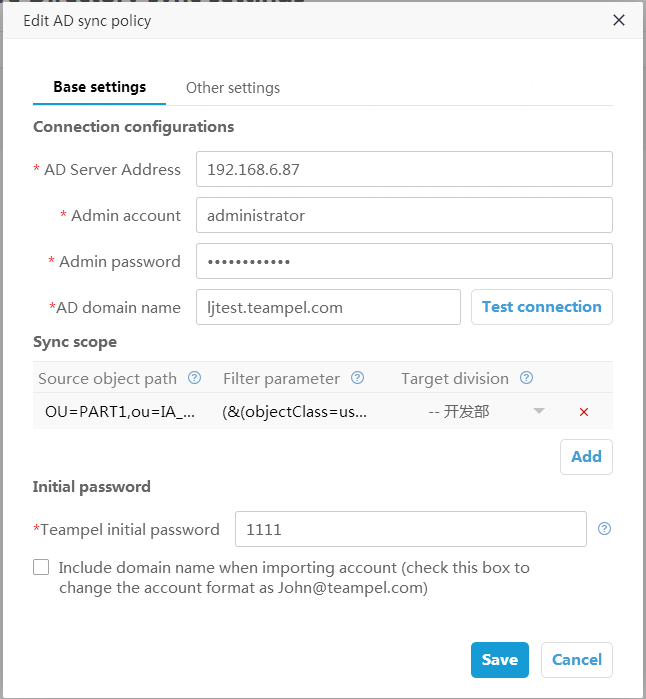
Task: Edit the AD domain name field
Action: 328,307
